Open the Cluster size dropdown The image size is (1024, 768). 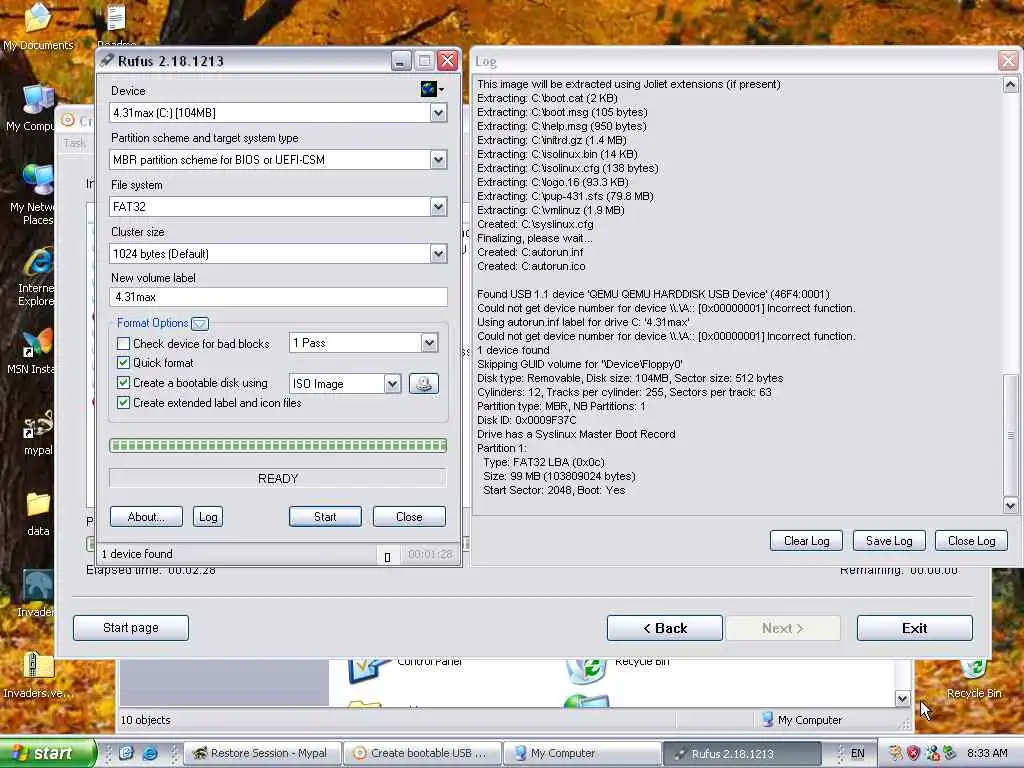438,253
